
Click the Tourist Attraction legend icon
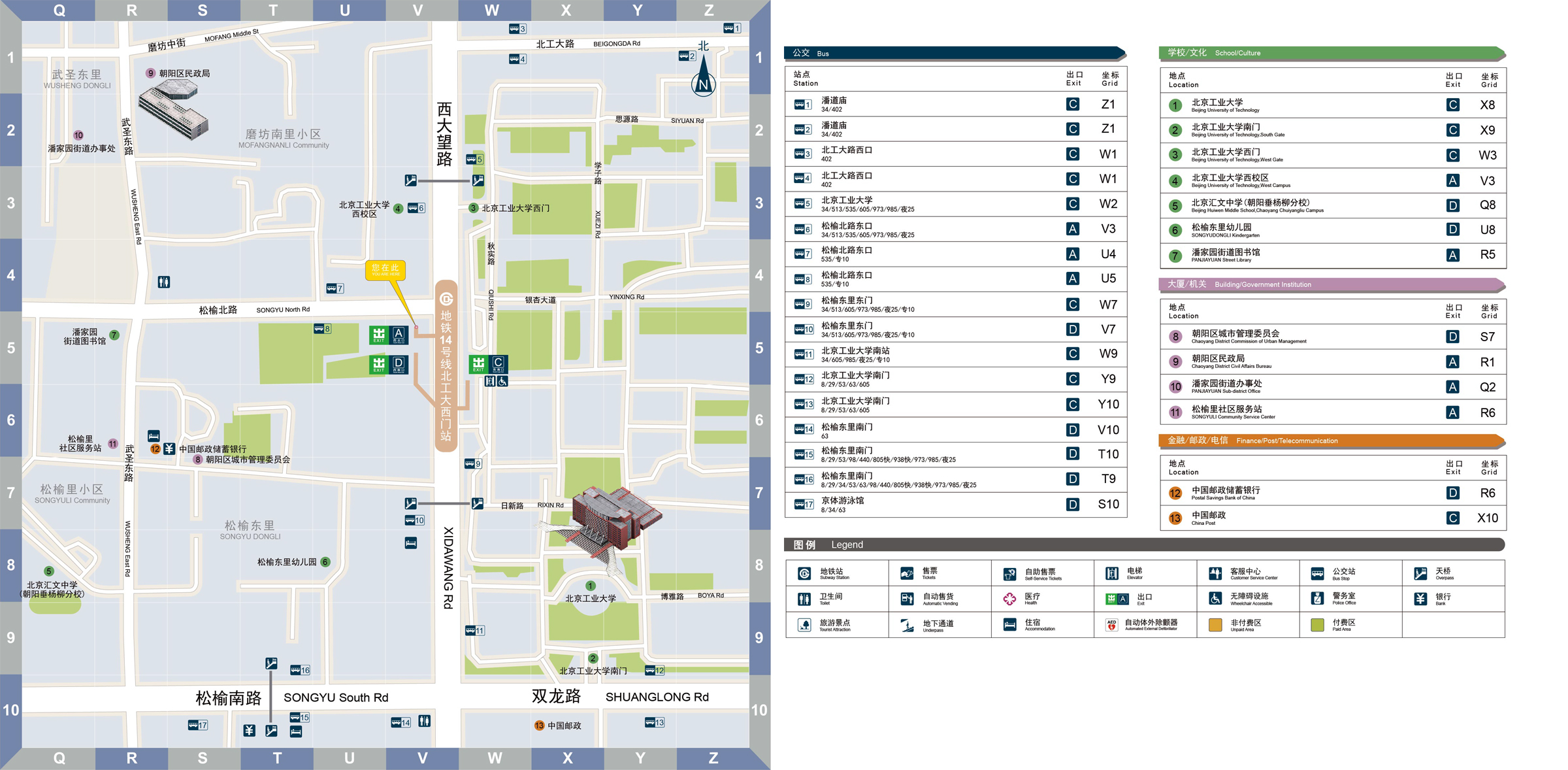click(804, 625)
